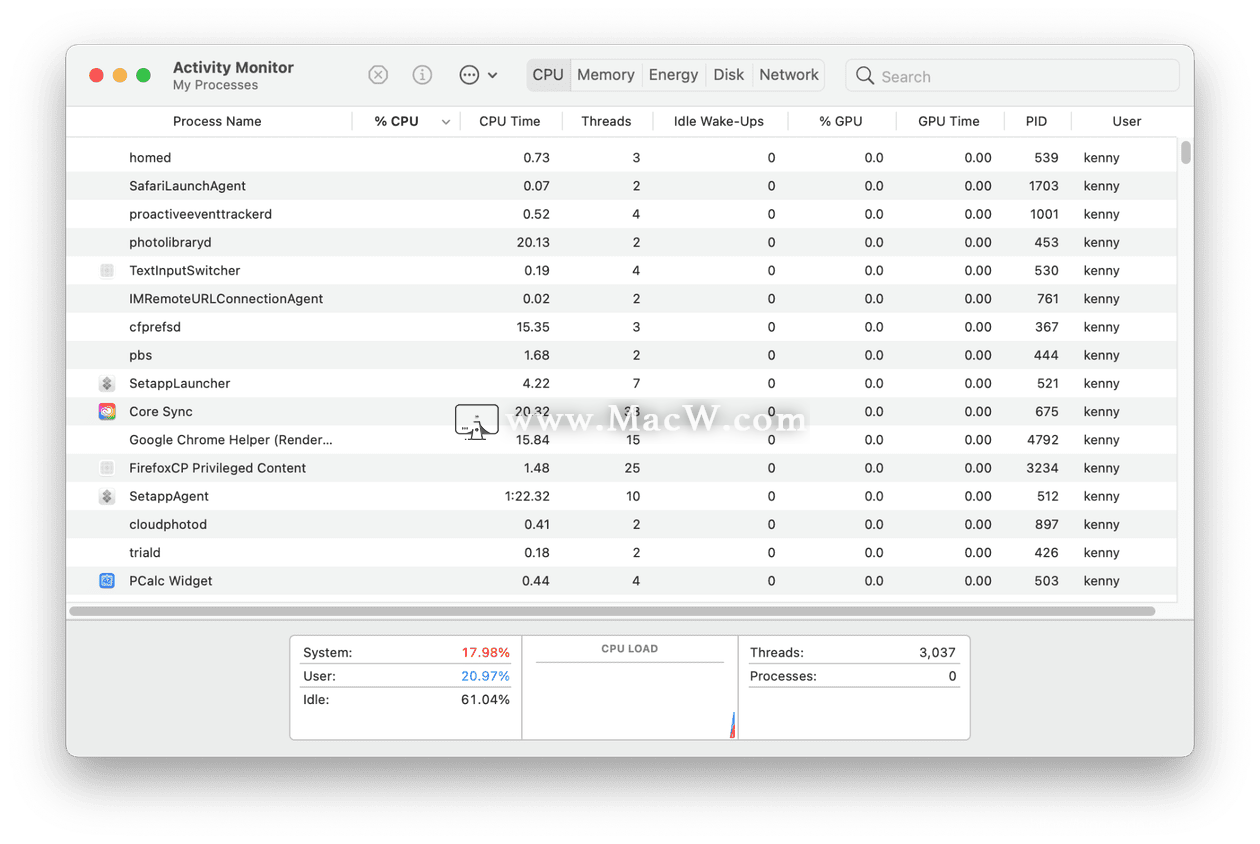Click the My Processes subtitle
The width and height of the screenshot is (1260, 844).
215,86
